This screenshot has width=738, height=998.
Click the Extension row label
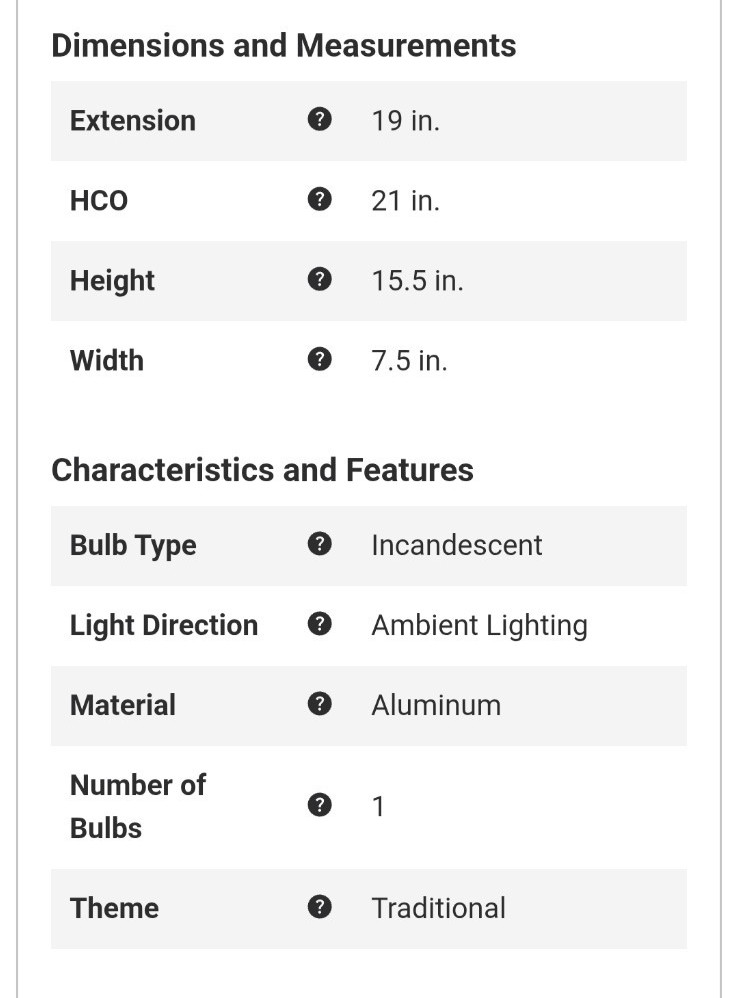point(132,121)
